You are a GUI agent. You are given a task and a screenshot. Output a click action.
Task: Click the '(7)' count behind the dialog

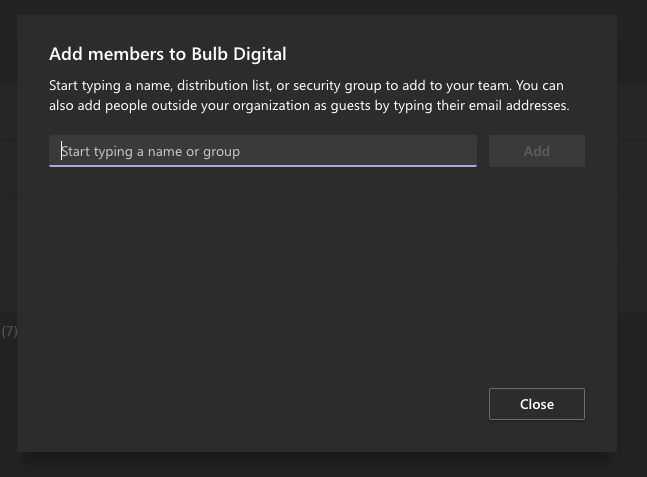point(9,331)
